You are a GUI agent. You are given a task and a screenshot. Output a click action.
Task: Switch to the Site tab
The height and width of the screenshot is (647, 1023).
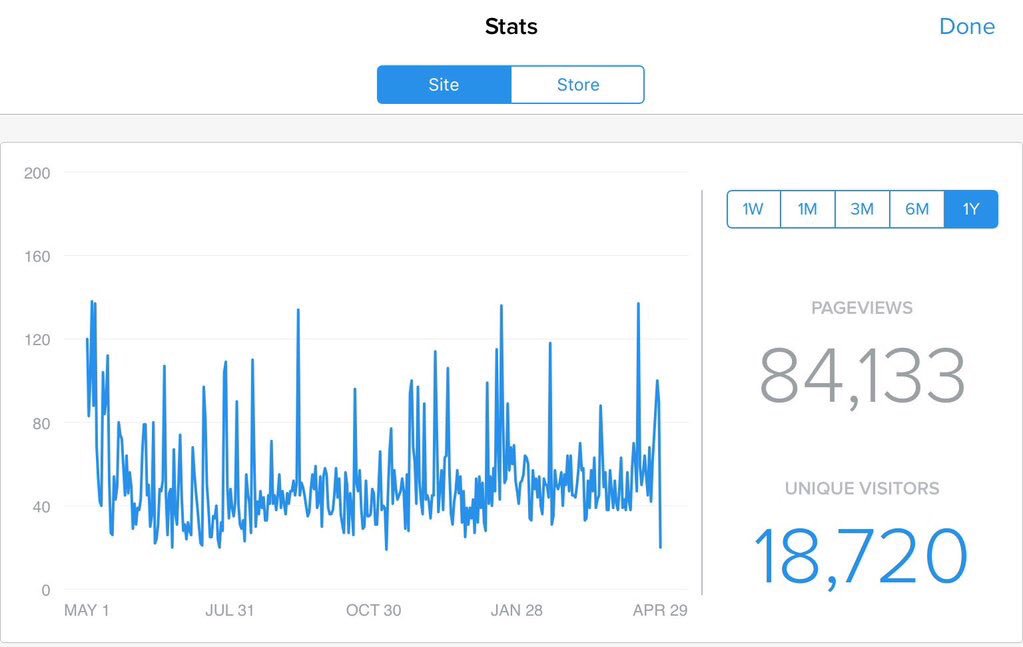click(x=444, y=84)
